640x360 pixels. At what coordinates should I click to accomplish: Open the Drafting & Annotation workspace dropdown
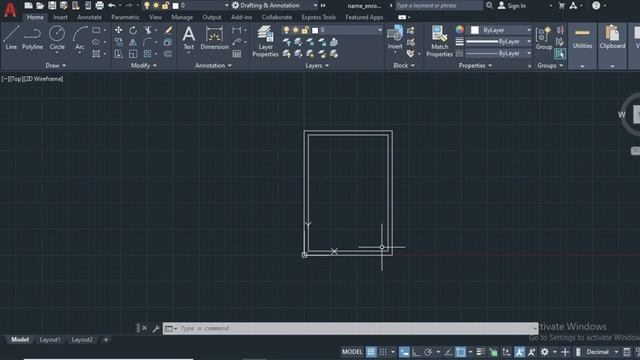(274, 6)
